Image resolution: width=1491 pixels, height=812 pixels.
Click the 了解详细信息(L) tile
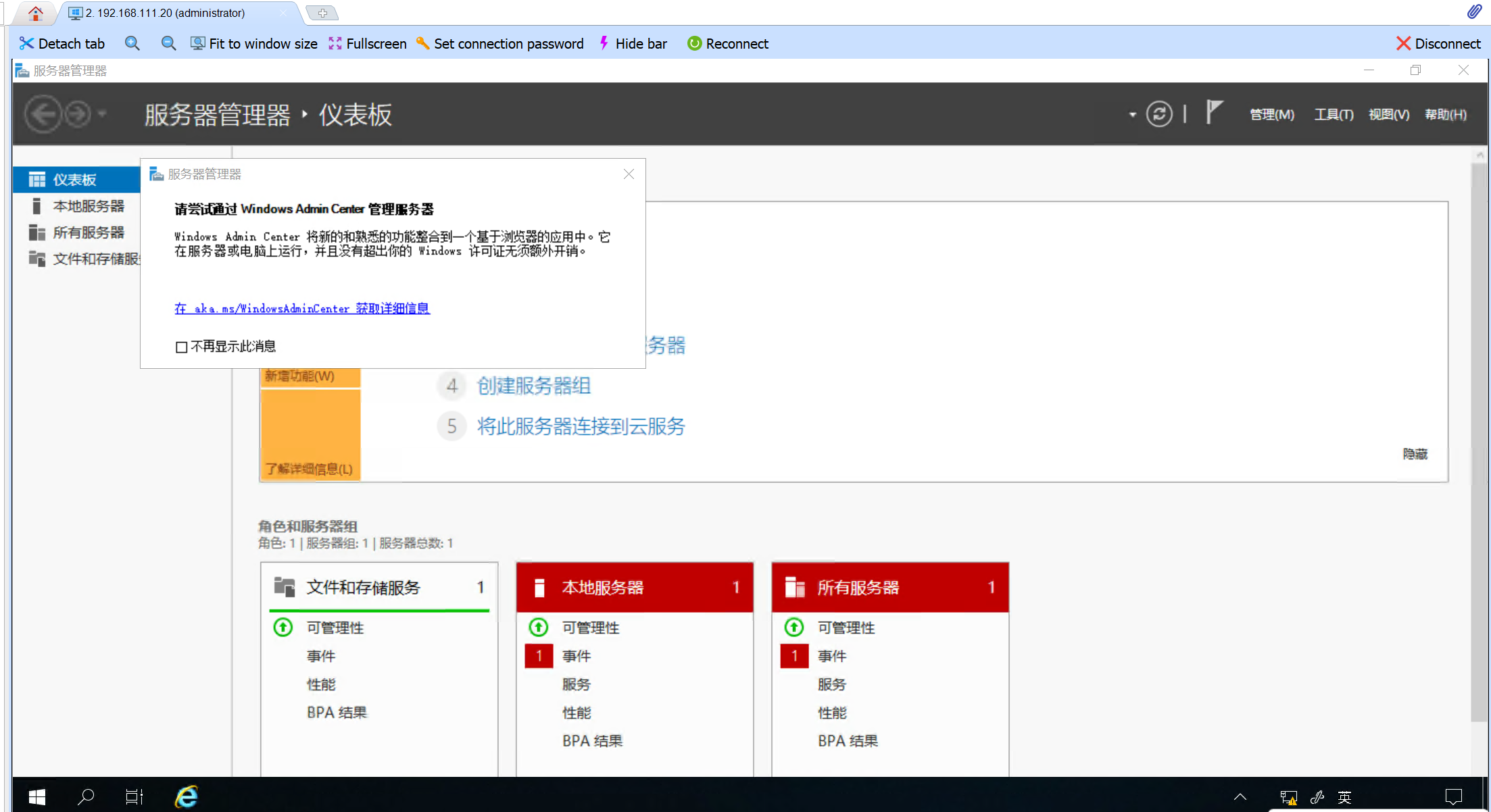[310, 436]
